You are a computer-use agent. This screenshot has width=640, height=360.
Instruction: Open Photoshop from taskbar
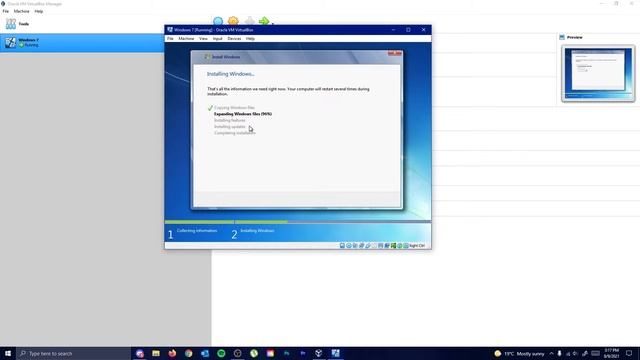click(x=287, y=353)
